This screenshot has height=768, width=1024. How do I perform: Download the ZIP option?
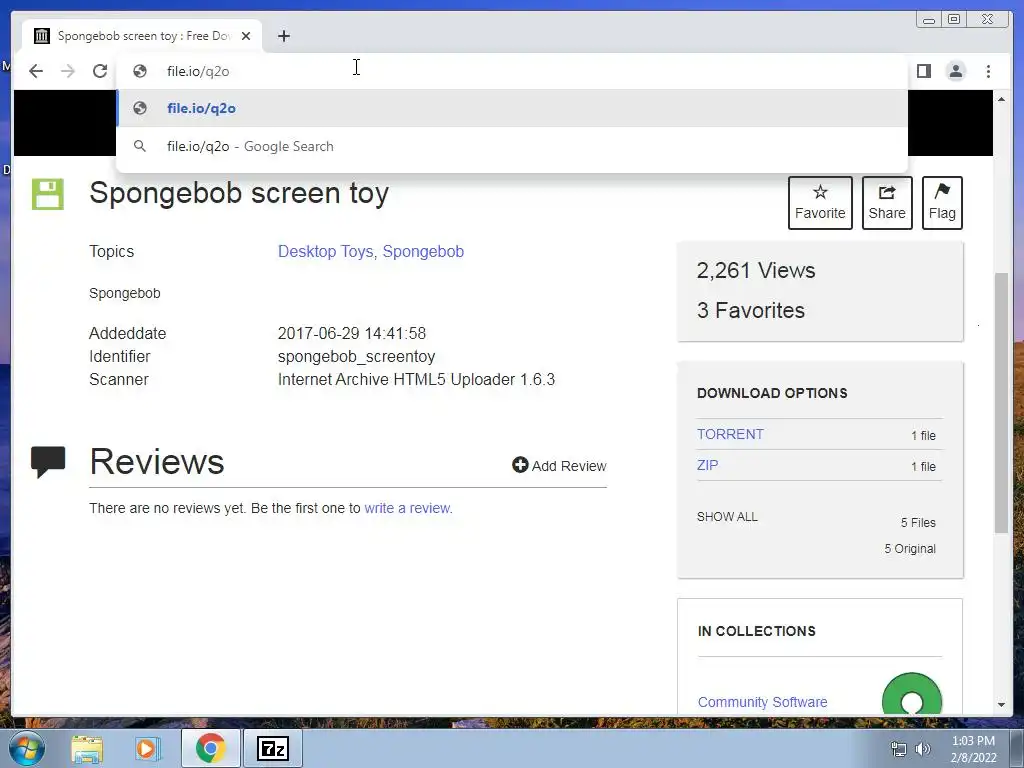pos(707,465)
